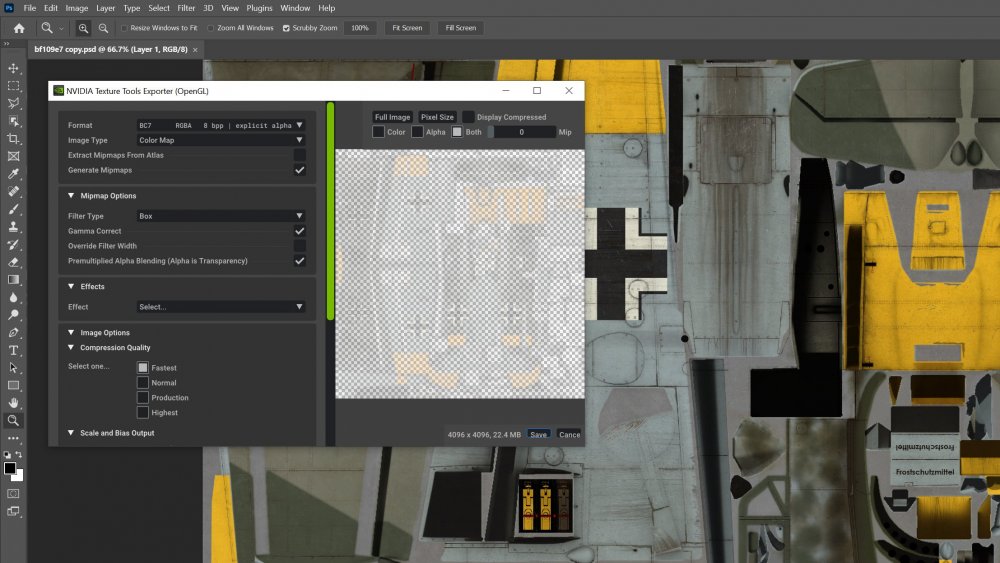Screen dimensions: 1000x563
Task: Toggle the Scrubby Zoom checkbox
Action: [x=287, y=28]
